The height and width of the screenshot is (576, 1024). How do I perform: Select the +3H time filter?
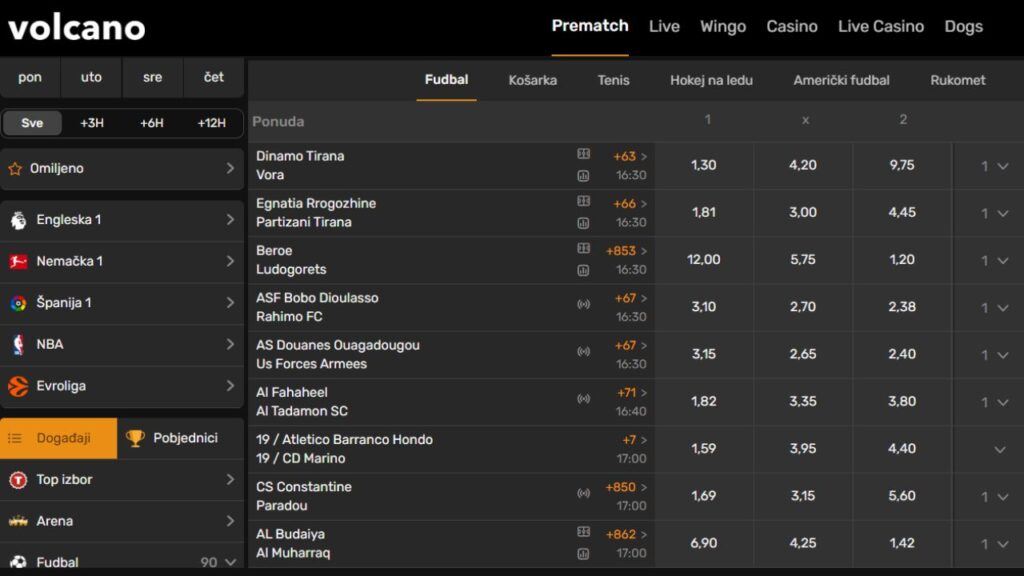(92, 123)
